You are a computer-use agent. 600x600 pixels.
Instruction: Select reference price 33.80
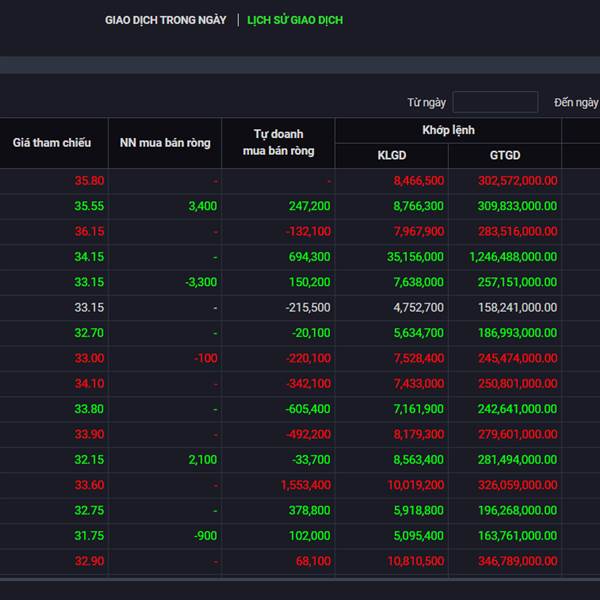tap(89, 409)
